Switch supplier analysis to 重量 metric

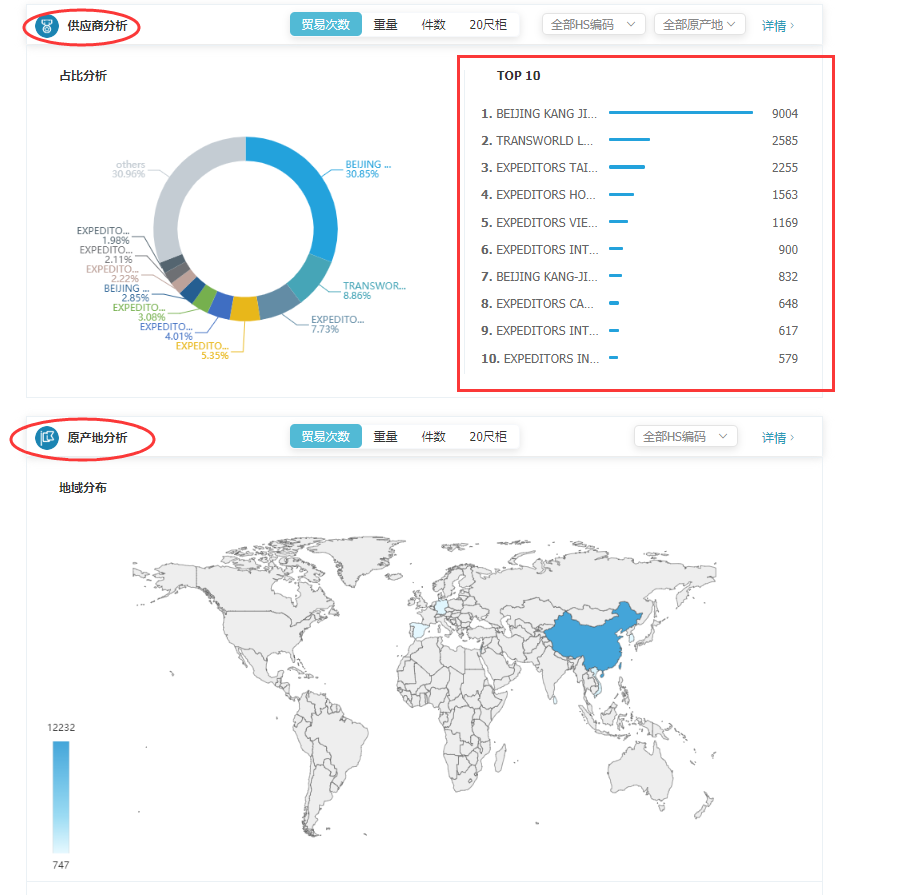pos(385,23)
